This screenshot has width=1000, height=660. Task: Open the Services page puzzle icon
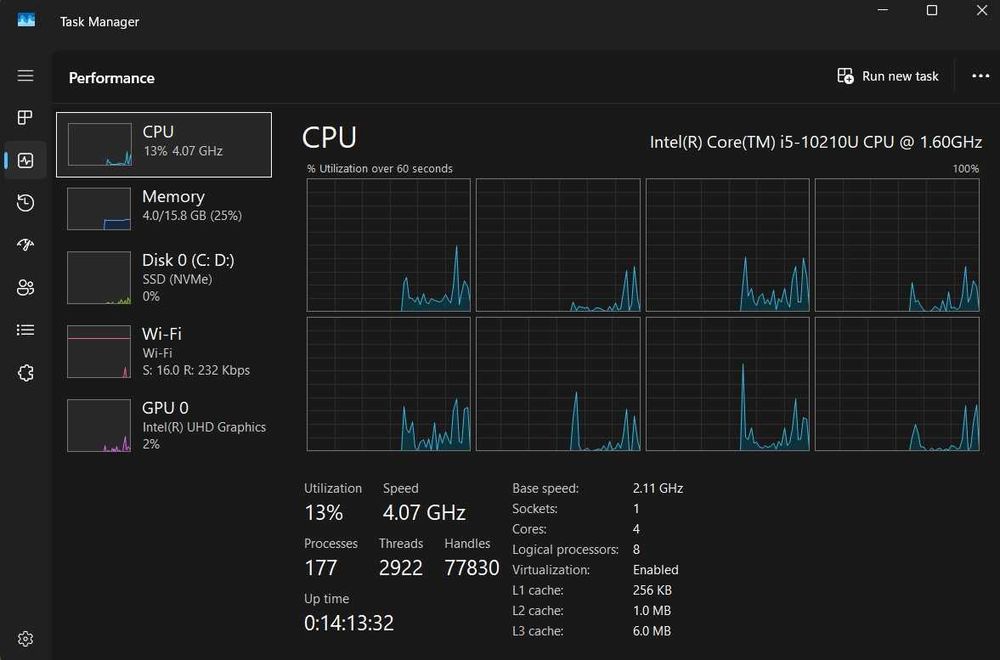(x=26, y=372)
